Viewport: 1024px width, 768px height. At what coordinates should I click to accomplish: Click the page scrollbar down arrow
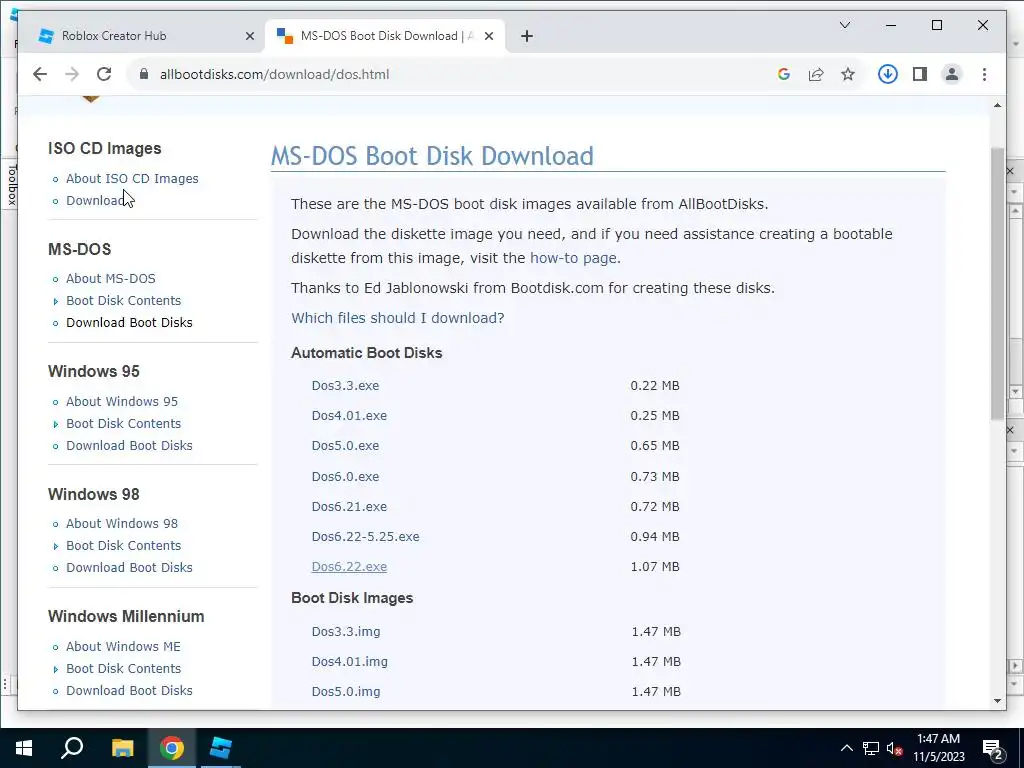pyautogui.click(x=997, y=701)
